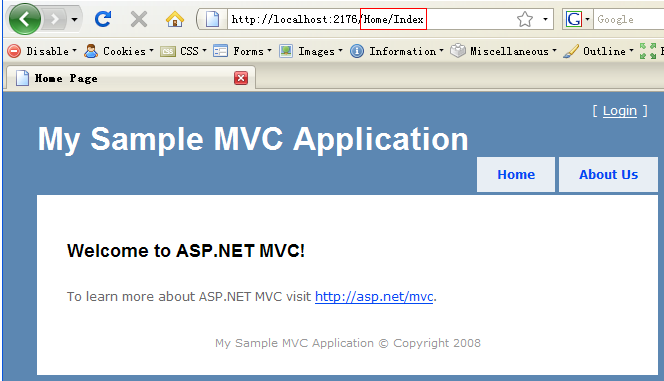Click the Google search input box
Screen dimensions: 664x381
[629, 19]
